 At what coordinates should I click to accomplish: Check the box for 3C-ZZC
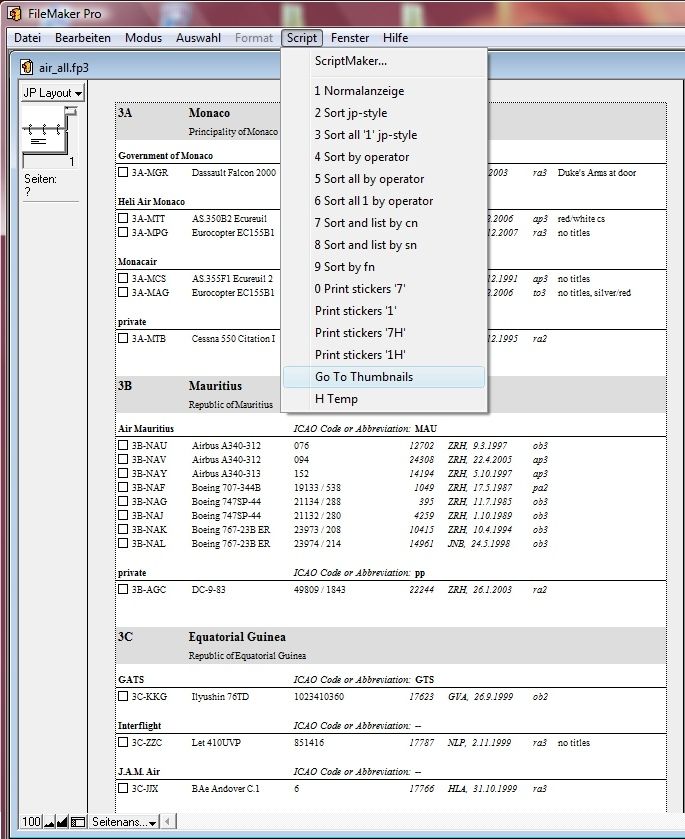click(x=123, y=742)
